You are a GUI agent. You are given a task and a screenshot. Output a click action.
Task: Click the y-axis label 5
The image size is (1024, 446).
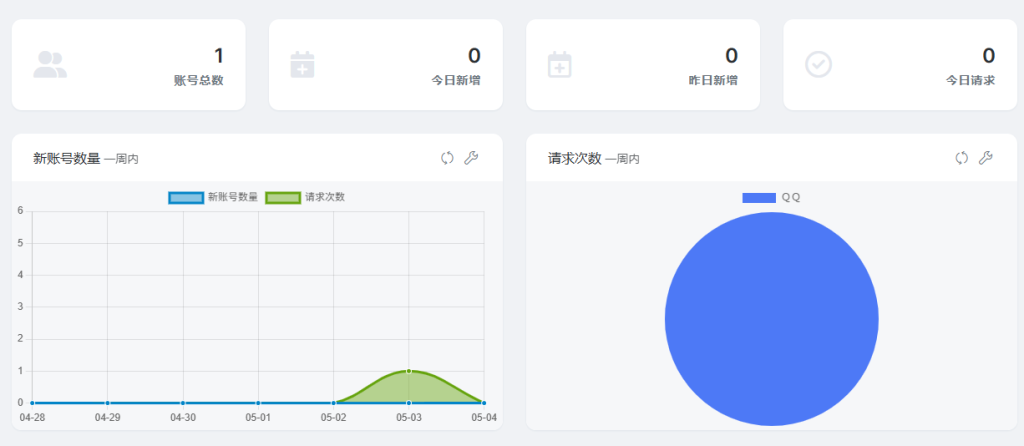(x=20, y=243)
